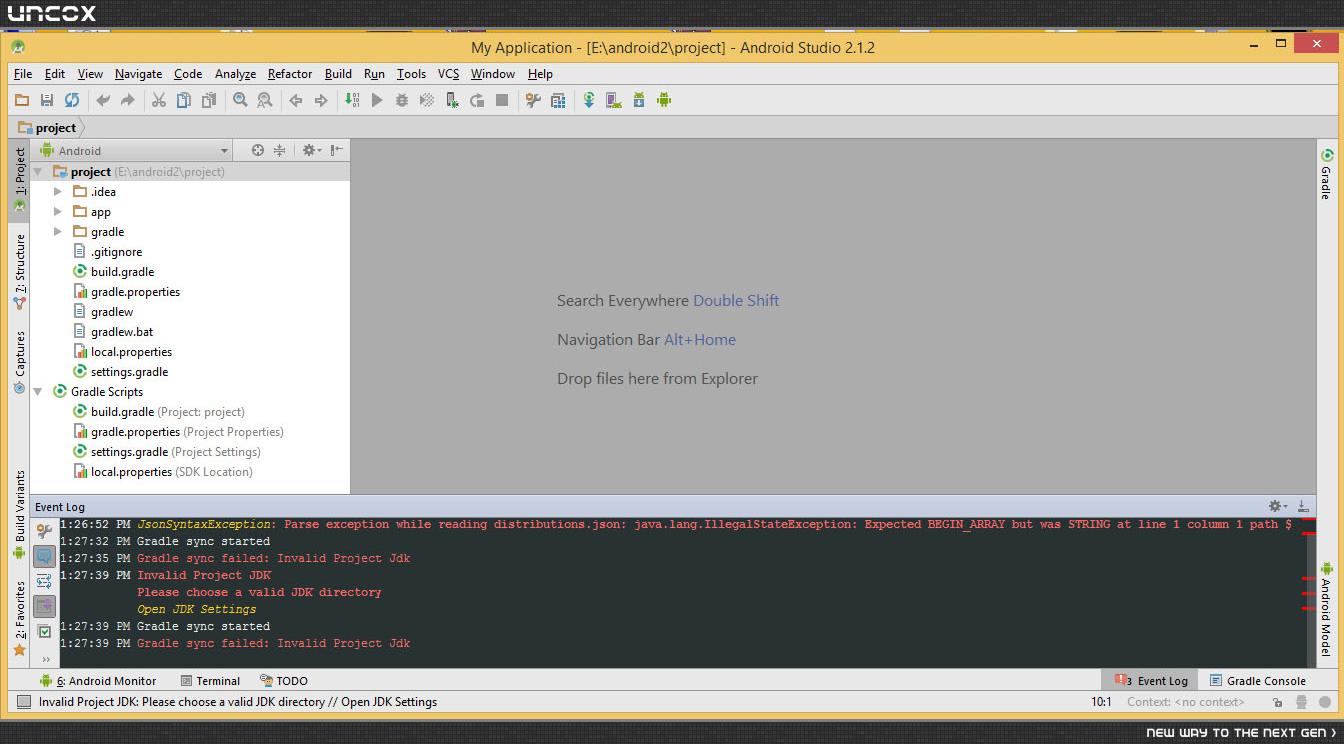Open the SDK Manager icon
The width and height of the screenshot is (1344, 744).
pos(639,100)
